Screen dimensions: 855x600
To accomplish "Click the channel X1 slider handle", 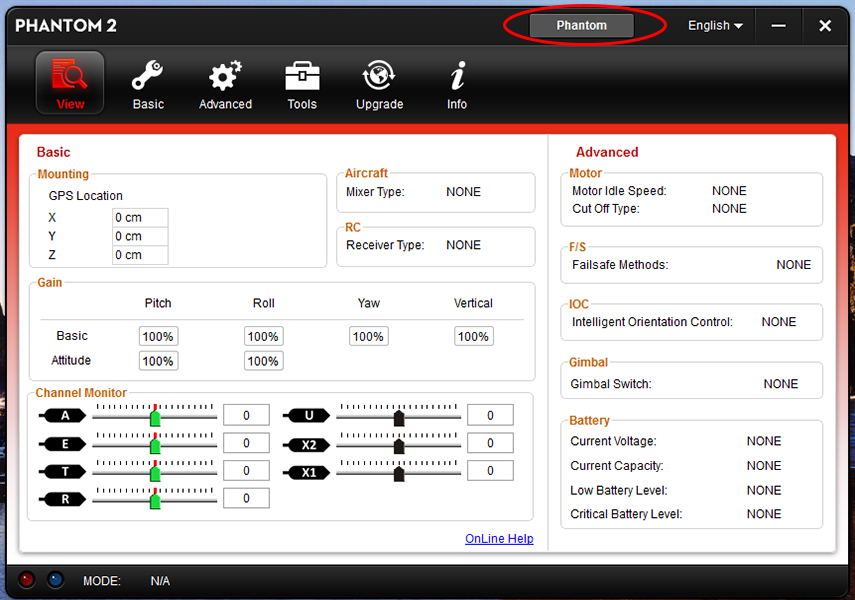I will tap(399, 473).
